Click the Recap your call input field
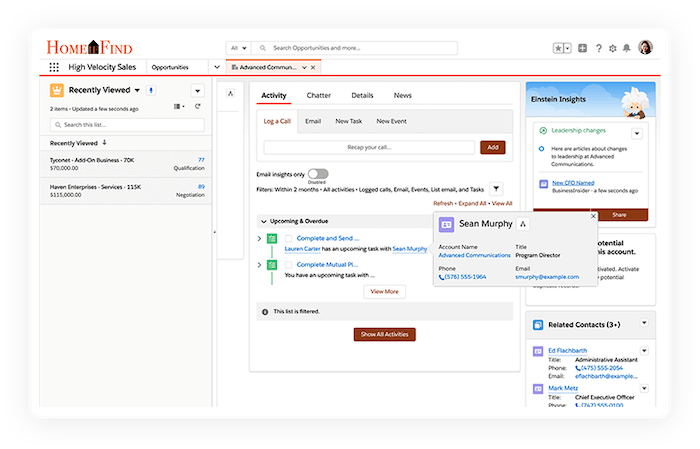The height and width of the screenshot is (449, 700). pyautogui.click(x=369, y=147)
